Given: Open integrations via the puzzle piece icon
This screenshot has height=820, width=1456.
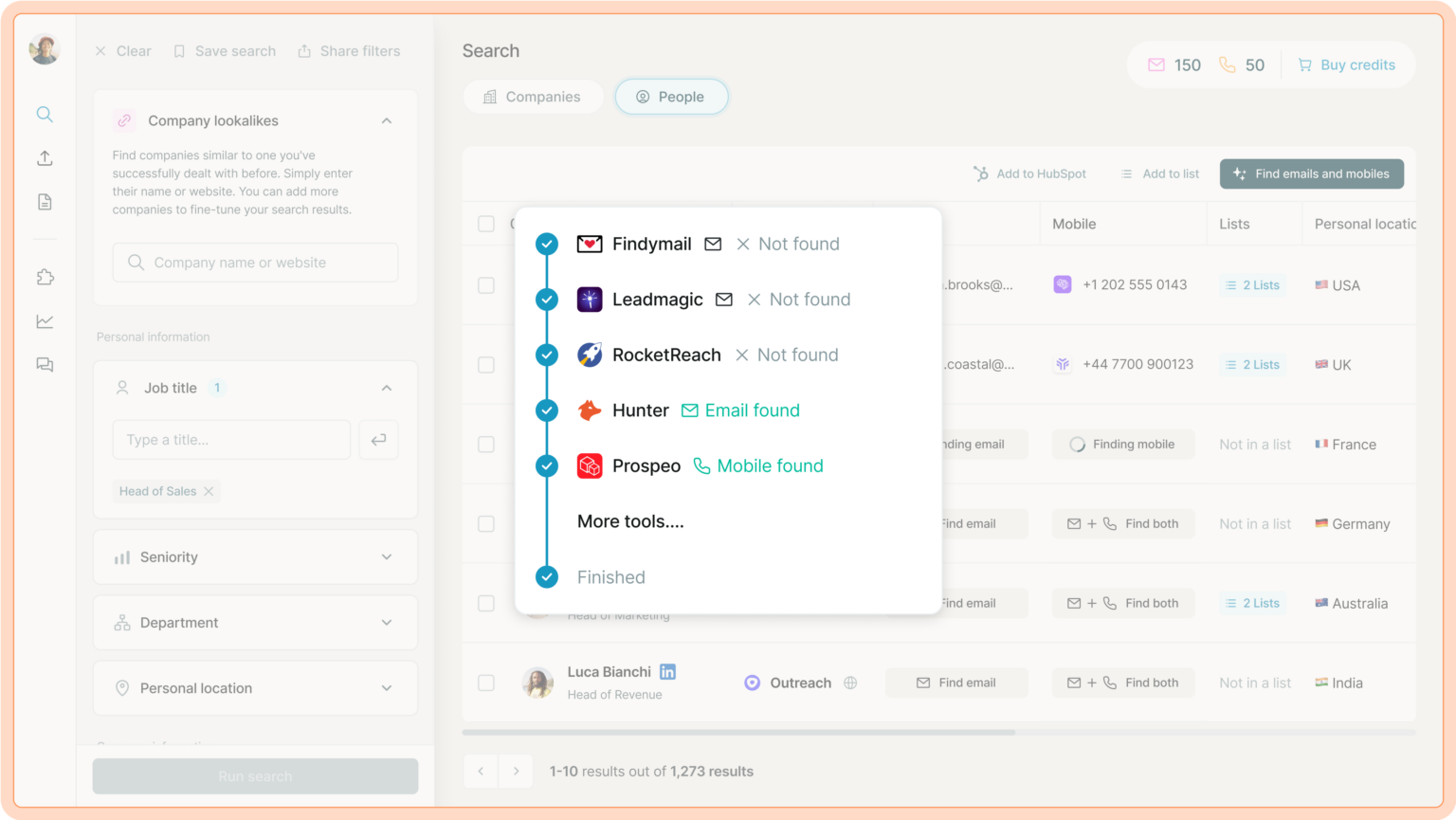Looking at the screenshot, I should coord(44,277).
